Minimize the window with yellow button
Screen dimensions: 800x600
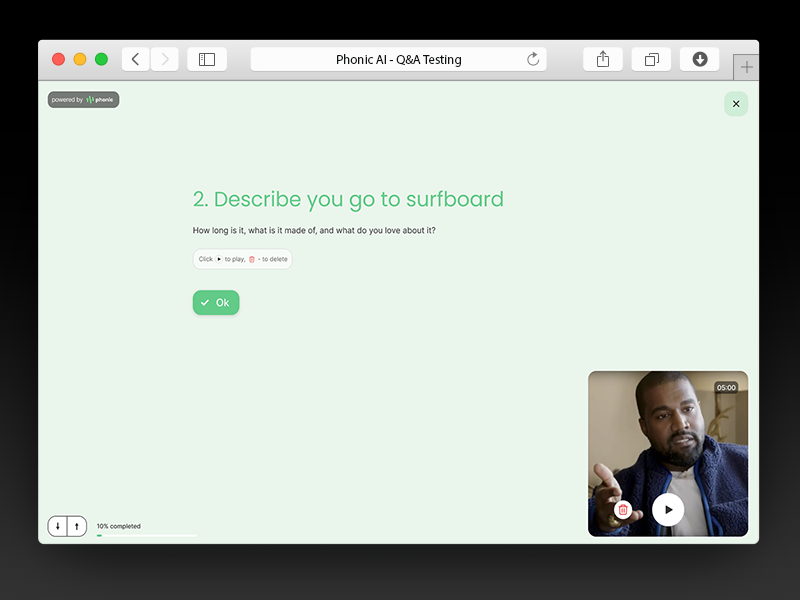(x=80, y=59)
